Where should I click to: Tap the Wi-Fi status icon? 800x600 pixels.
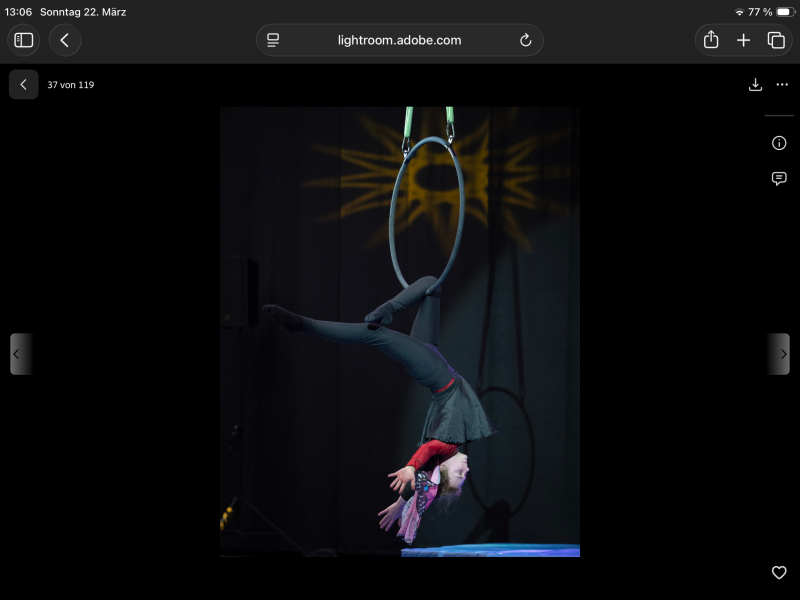coord(739,12)
